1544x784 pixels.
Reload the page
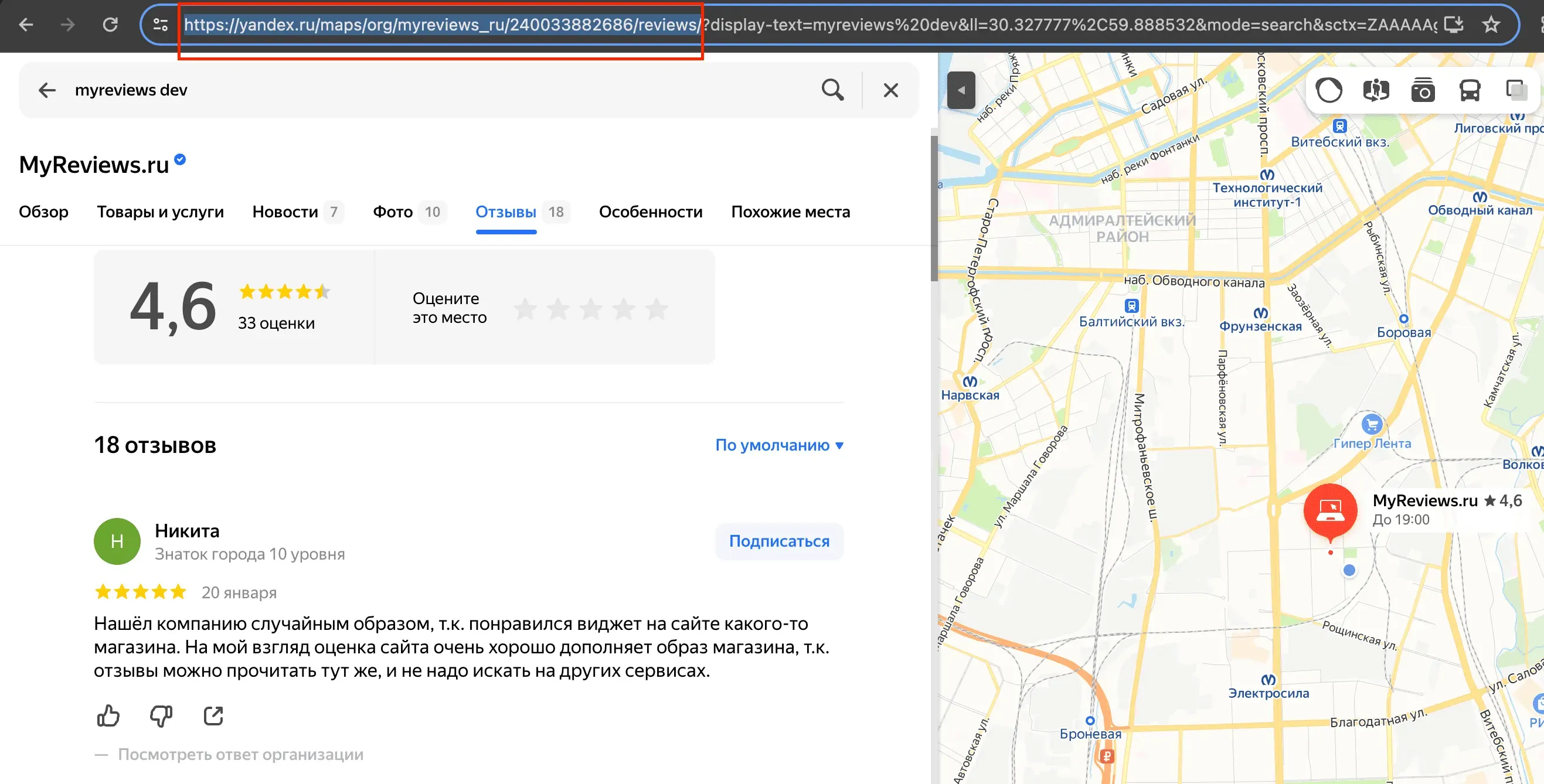coord(110,25)
